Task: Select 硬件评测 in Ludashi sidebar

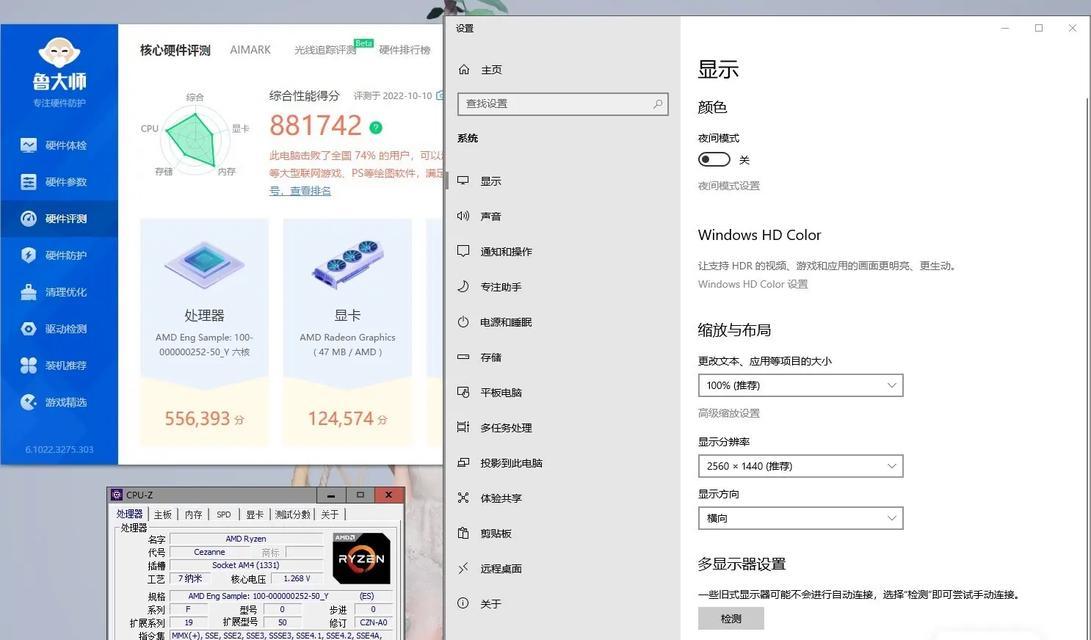Action: (59, 218)
